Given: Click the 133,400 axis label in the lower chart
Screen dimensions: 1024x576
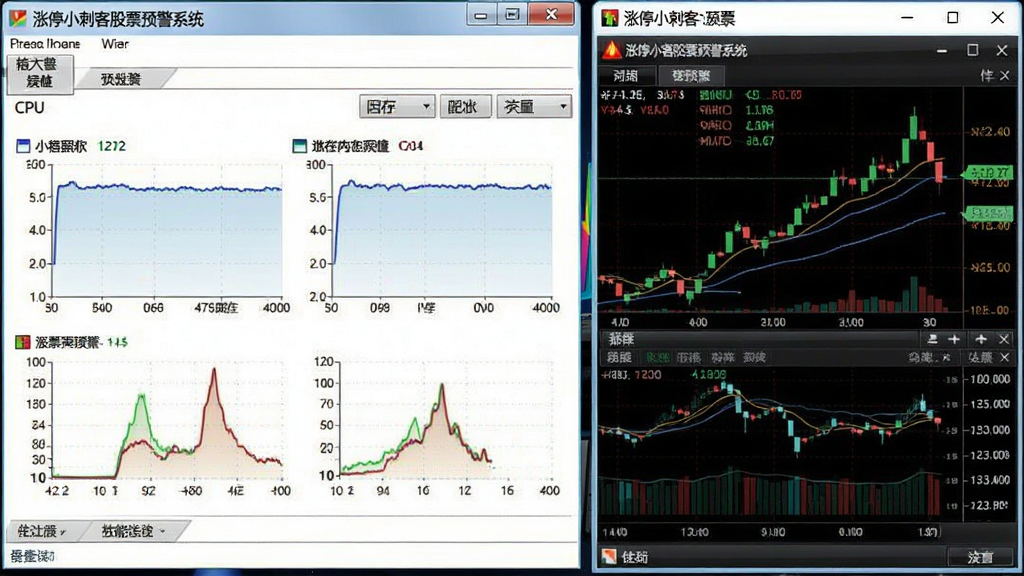Looking at the screenshot, I should coord(990,480).
